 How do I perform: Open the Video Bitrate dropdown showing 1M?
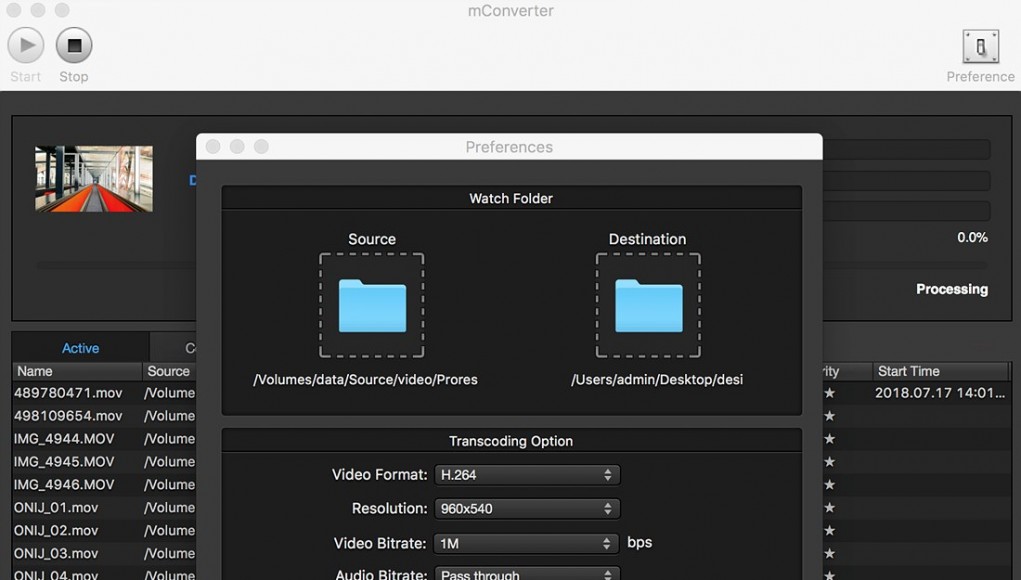[x=525, y=543]
